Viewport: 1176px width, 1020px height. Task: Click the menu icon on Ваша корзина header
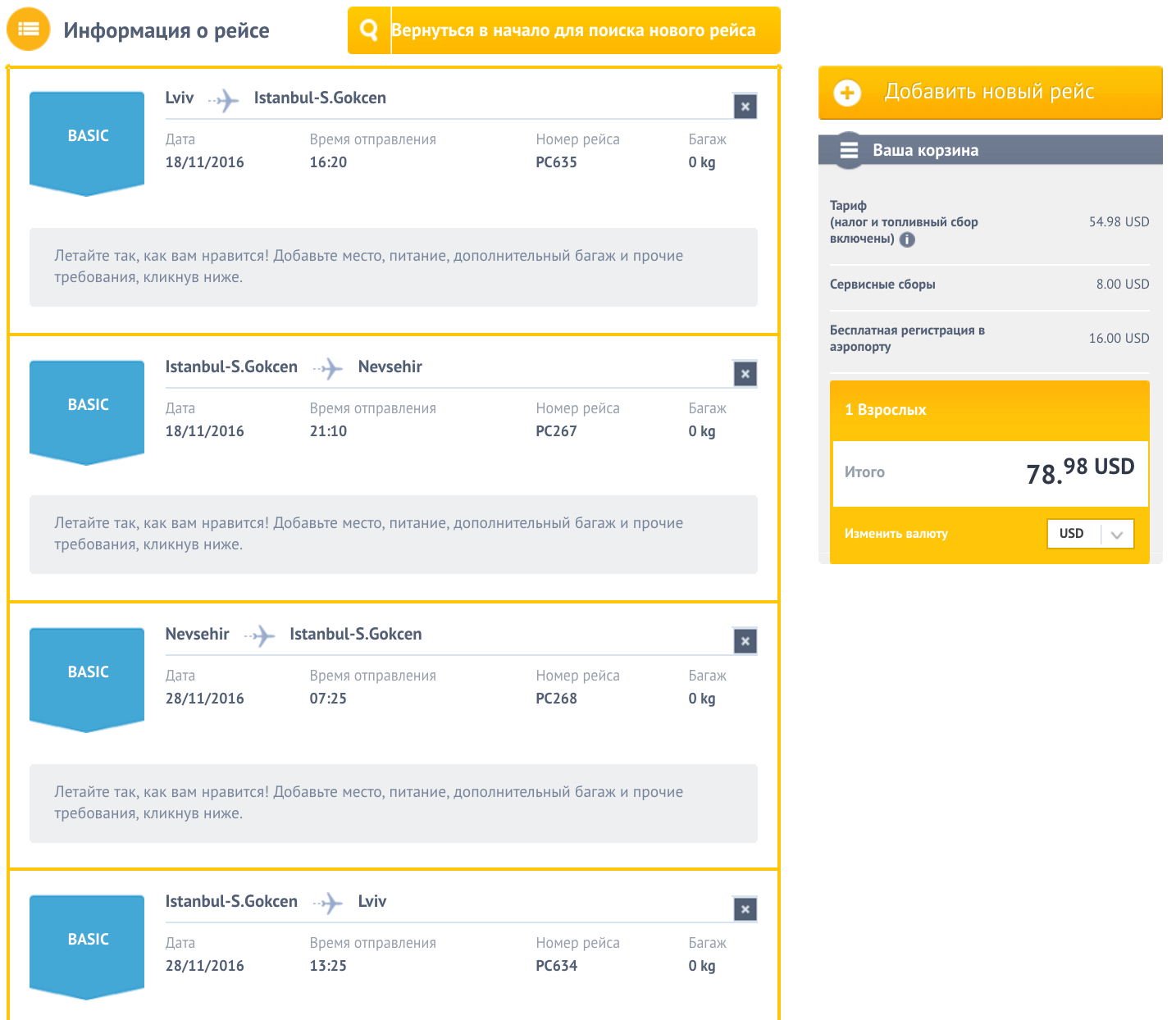849,150
